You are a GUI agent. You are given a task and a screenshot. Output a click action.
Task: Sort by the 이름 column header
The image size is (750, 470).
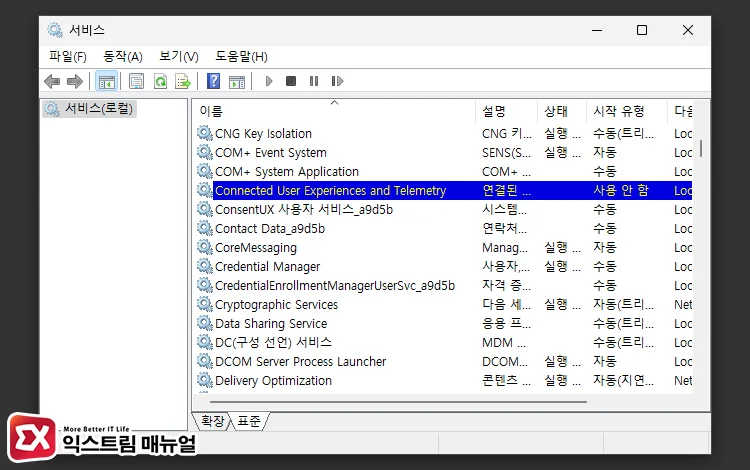334,111
